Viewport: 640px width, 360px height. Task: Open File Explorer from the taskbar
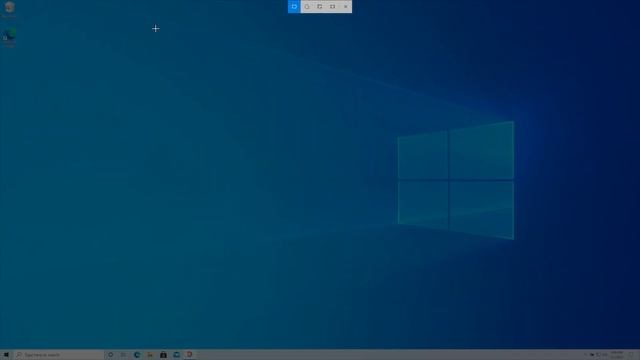pos(150,355)
